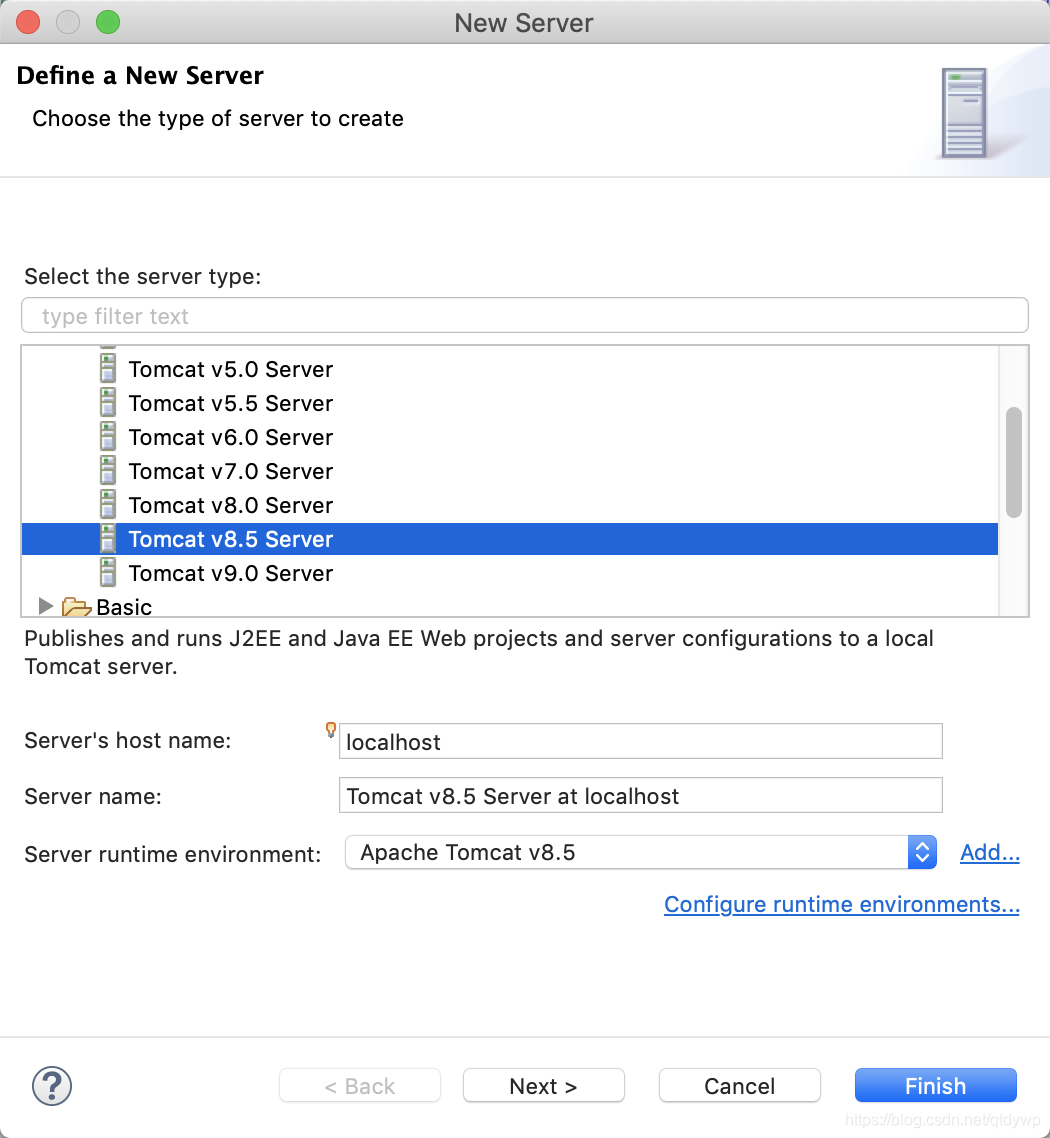Click the Tomcat v5.5 Server icon
The image size is (1050, 1138).
[x=107, y=403]
